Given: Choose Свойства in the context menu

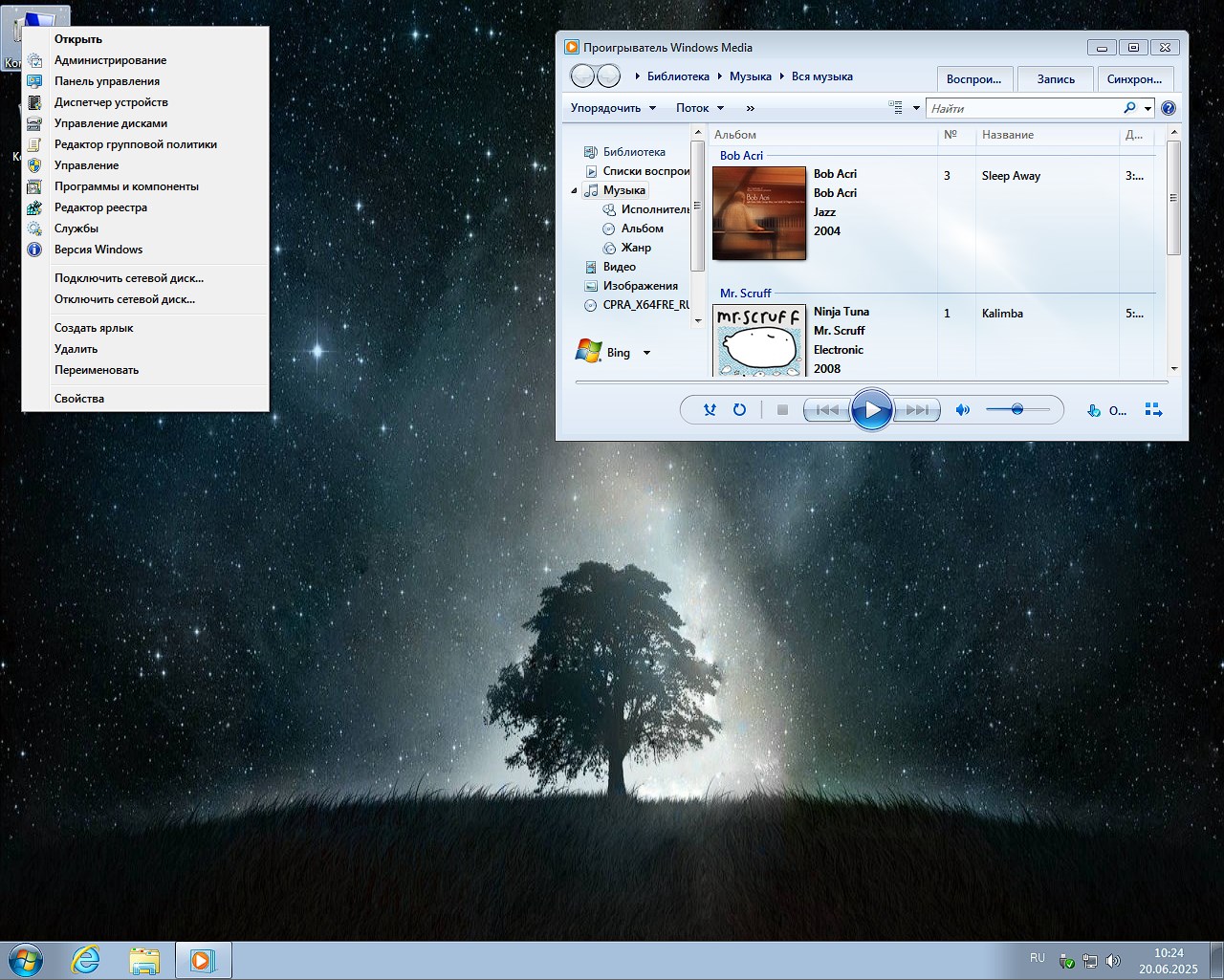Looking at the screenshot, I should [x=79, y=399].
